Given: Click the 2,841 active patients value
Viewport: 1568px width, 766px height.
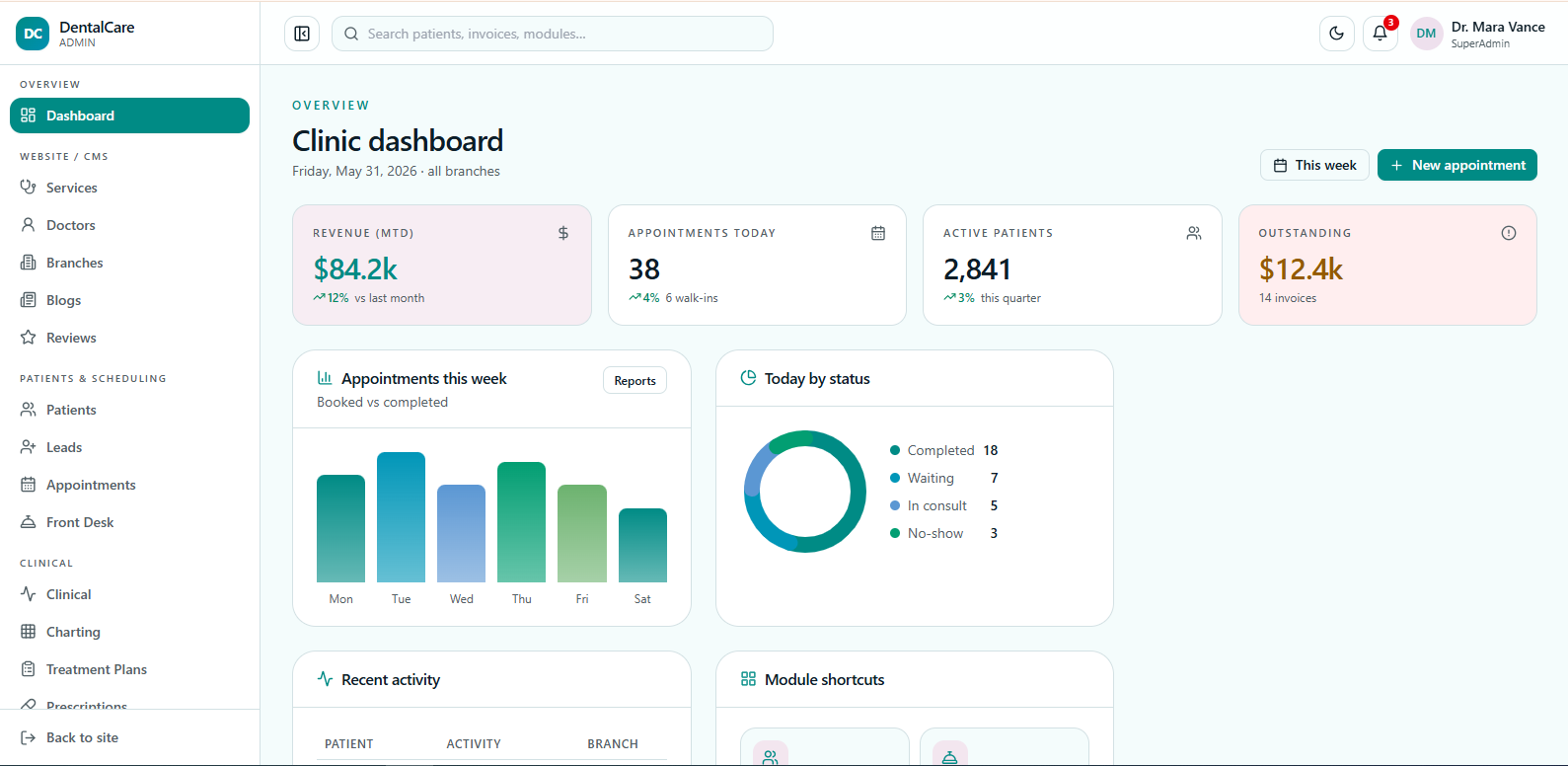Looking at the screenshot, I should pyautogui.click(x=977, y=268).
